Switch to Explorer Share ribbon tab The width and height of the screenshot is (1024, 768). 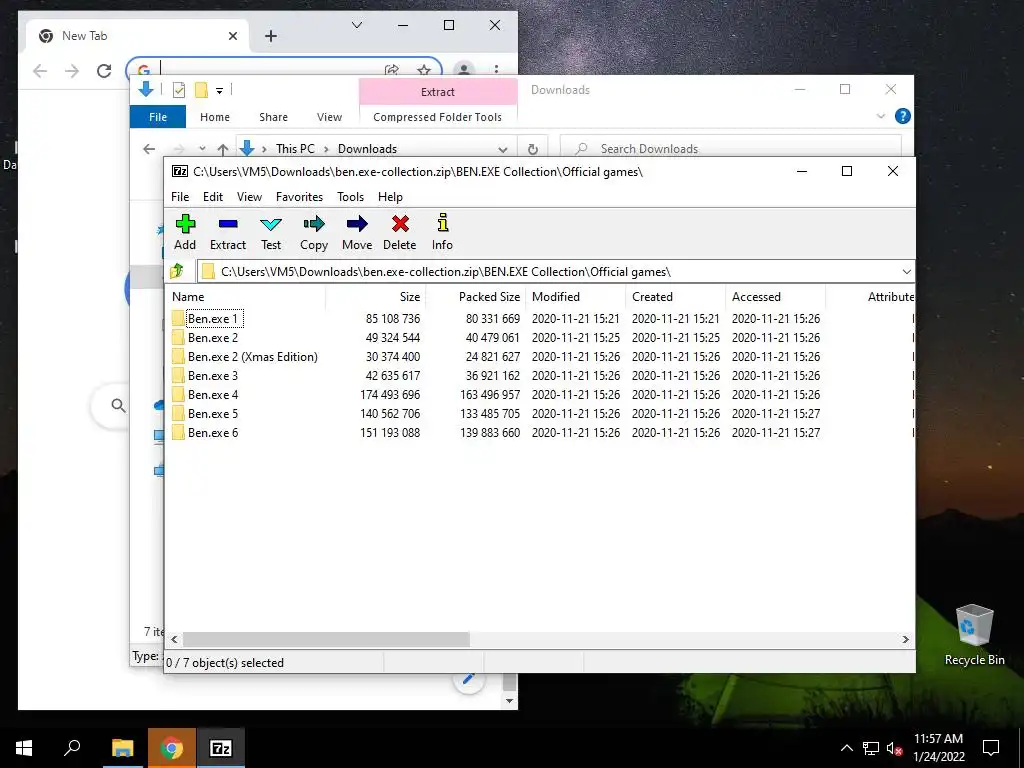pos(273,117)
